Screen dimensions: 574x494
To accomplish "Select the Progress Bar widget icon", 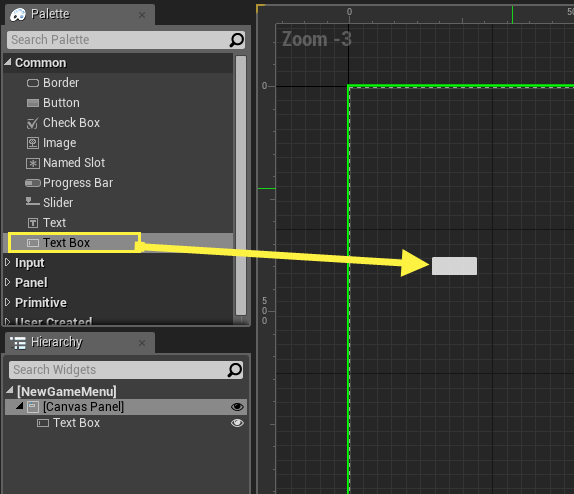I will tap(33, 183).
